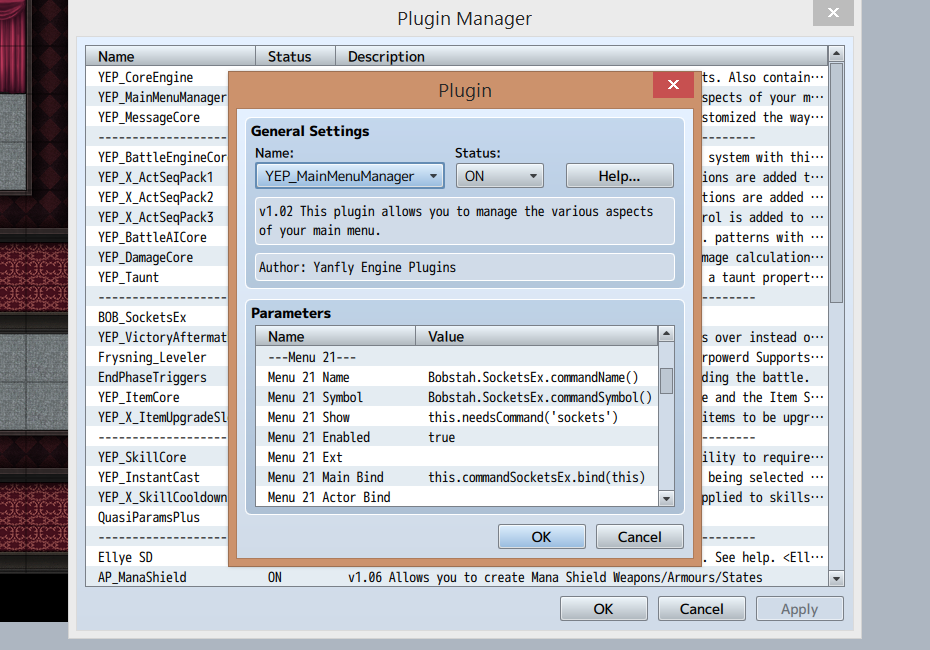This screenshot has width=930, height=650.
Task: Click Plugin Manager list scroll up arrow
Action: [x=836, y=54]
